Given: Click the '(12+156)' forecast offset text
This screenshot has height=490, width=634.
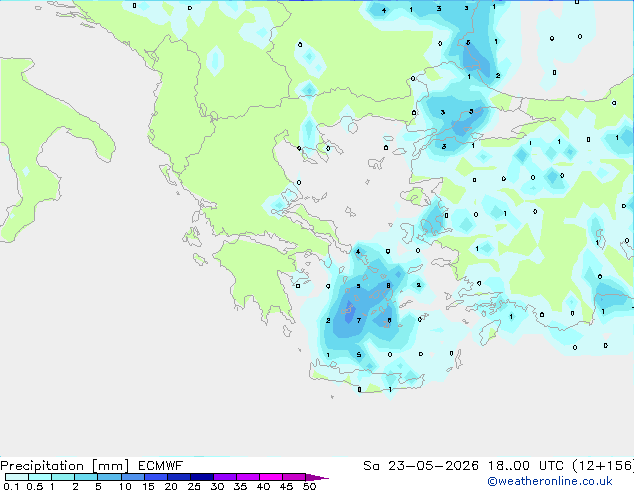Looking at the screenshot, I should tap(603, 466).
